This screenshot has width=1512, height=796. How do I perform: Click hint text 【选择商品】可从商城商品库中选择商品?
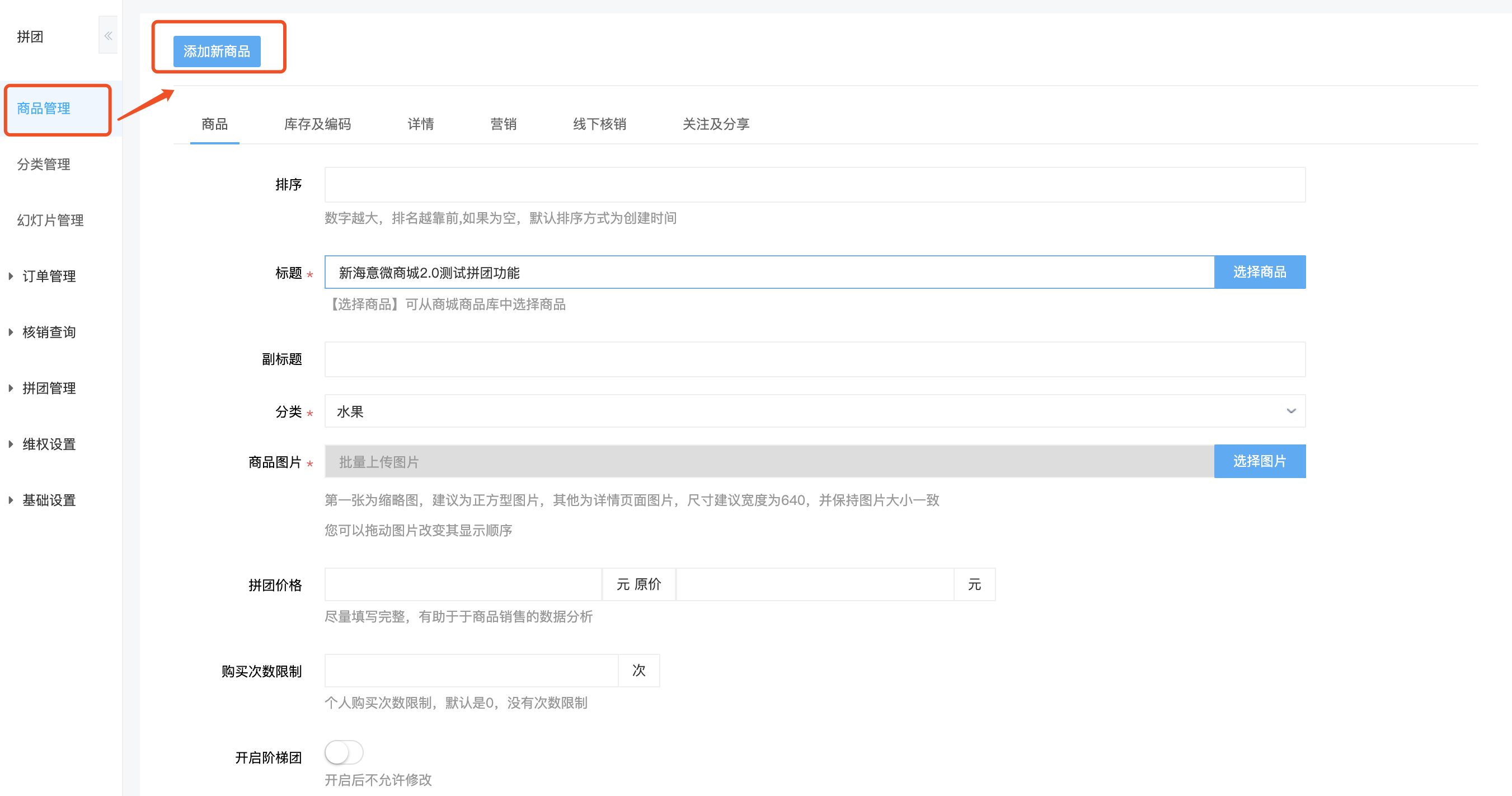(445, 304)
